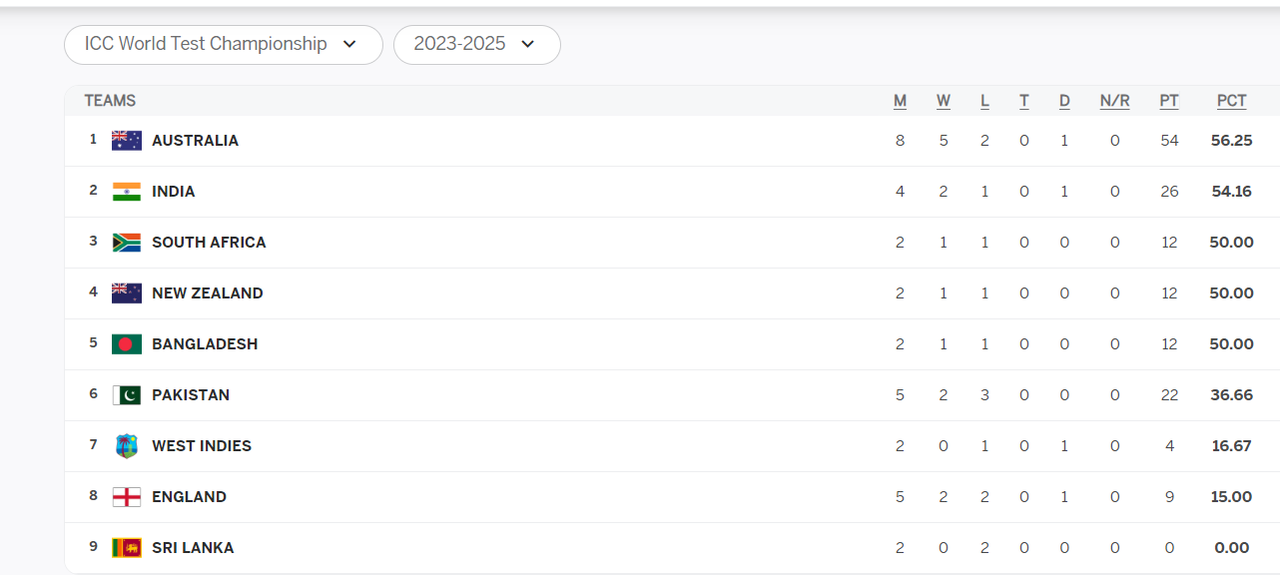Click Australia's PCT value 56.25

(x=1232, y=141)
